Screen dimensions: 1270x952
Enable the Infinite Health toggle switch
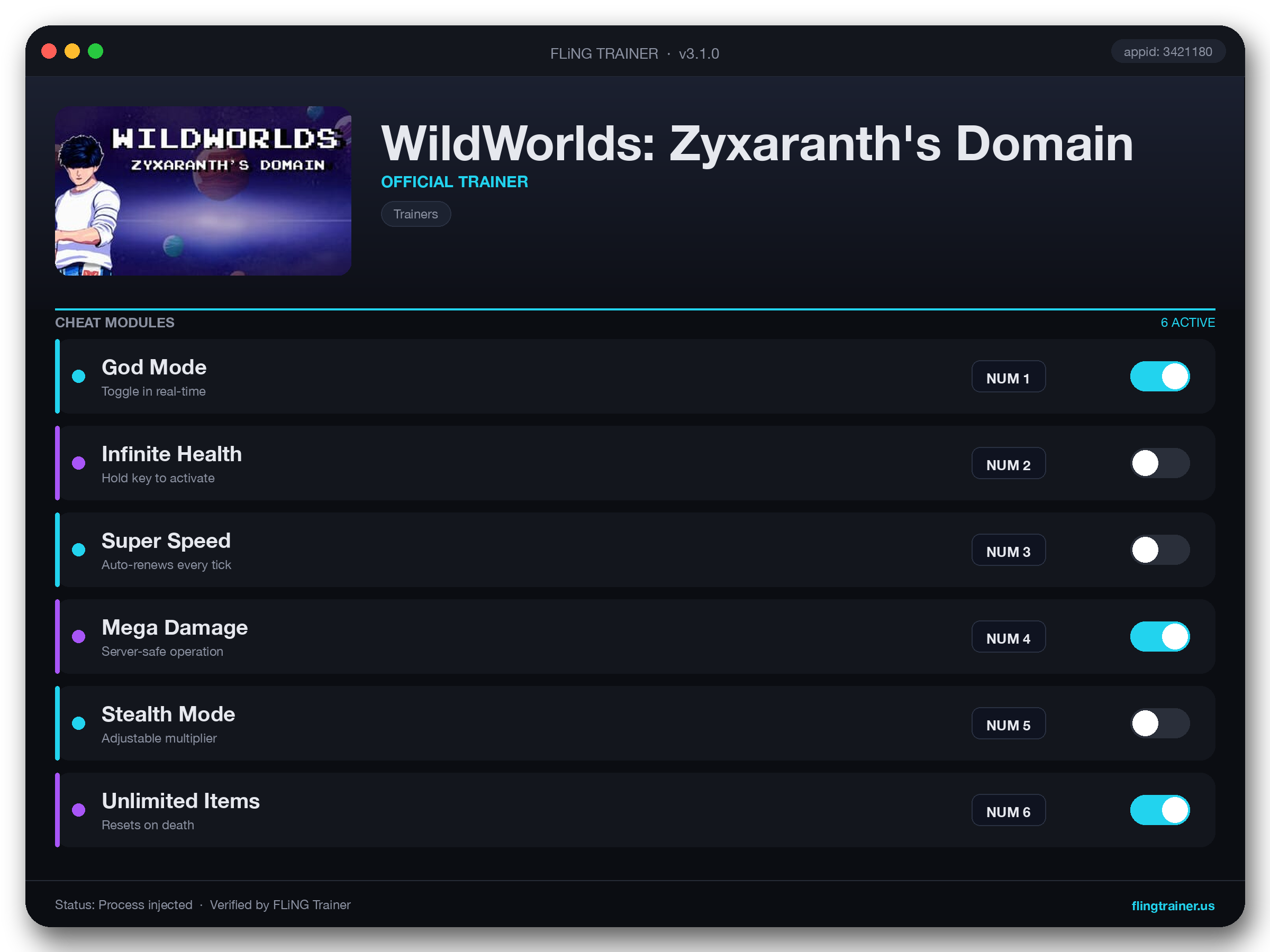click(x=1159, y=463)
